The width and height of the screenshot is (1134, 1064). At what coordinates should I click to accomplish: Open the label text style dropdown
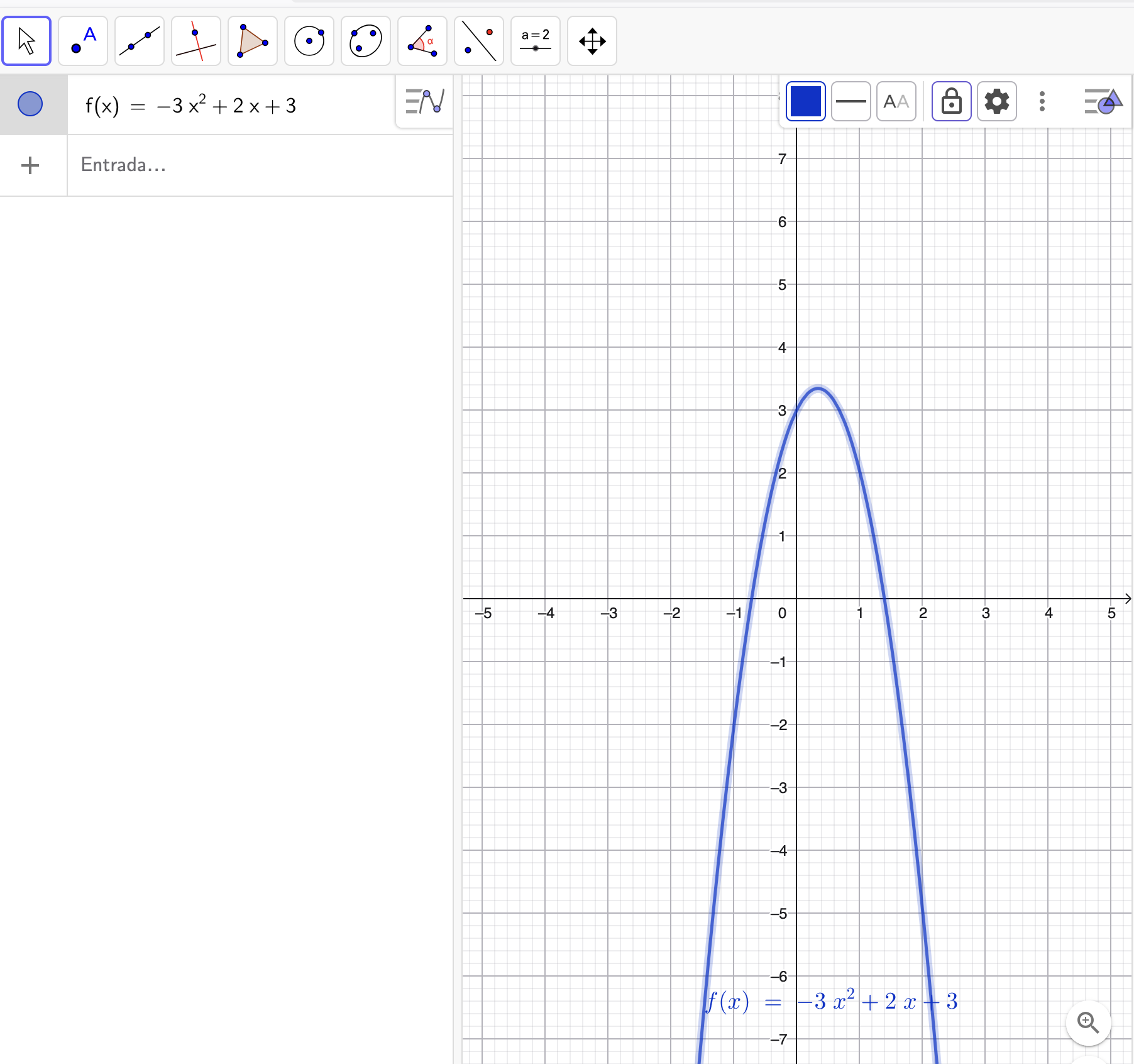896,101
